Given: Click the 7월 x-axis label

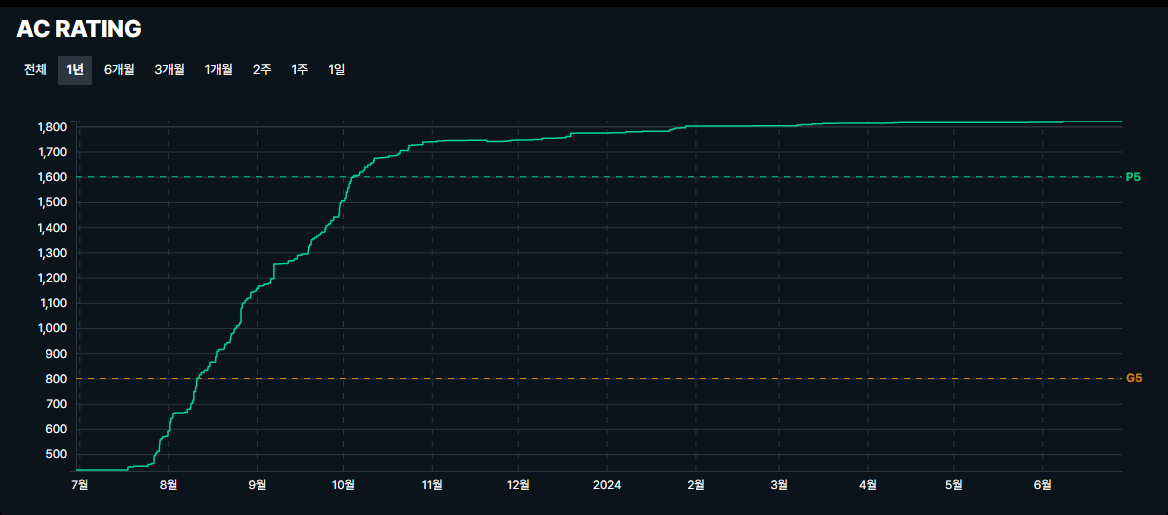Looking at the screenshot, I should click(x=79, y=485).
